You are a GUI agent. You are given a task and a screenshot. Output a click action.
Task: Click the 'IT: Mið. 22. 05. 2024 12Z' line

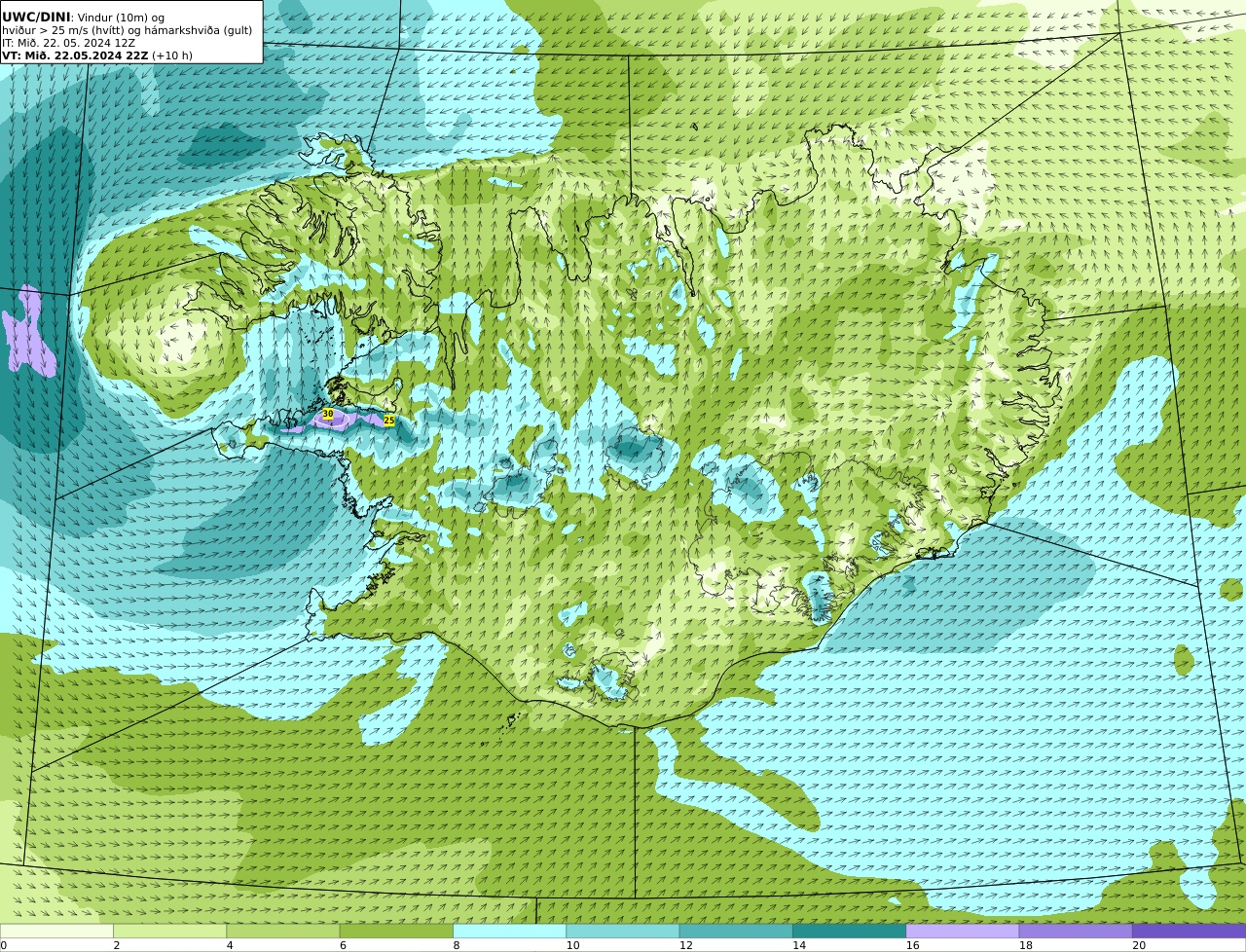[x=68, y=43]
